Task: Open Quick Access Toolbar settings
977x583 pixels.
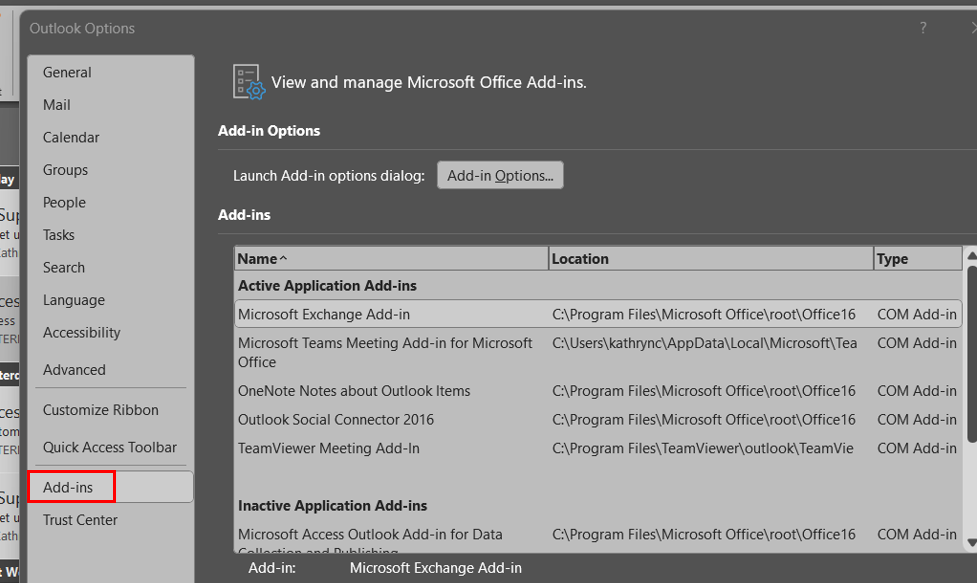Action: [x=109, y=447]
